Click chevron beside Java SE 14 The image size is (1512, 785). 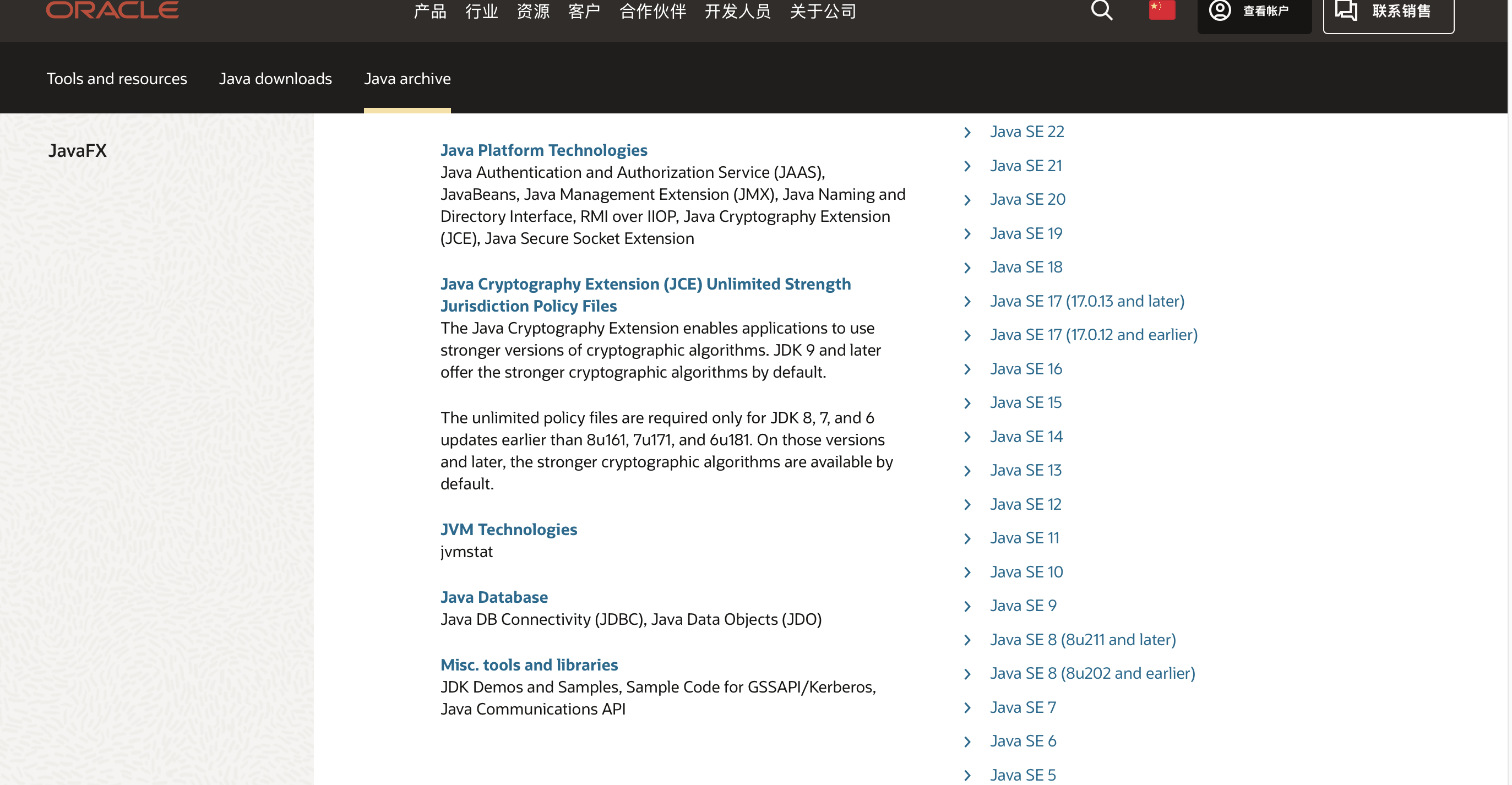tap(967, 437)
